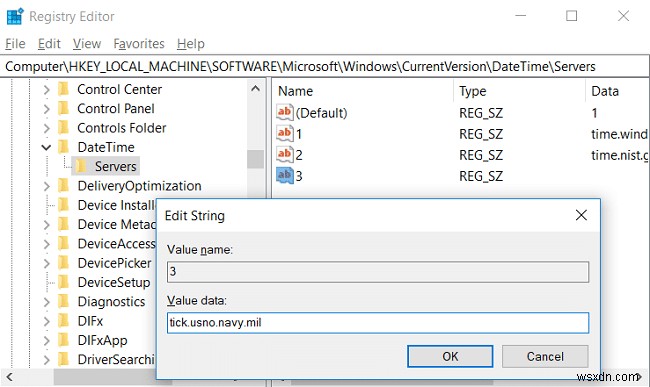Image resolution: width=650 pixels, height=387 pixels.
Task: Select the DeviceAccess folder icon
Action: point(63,243)
